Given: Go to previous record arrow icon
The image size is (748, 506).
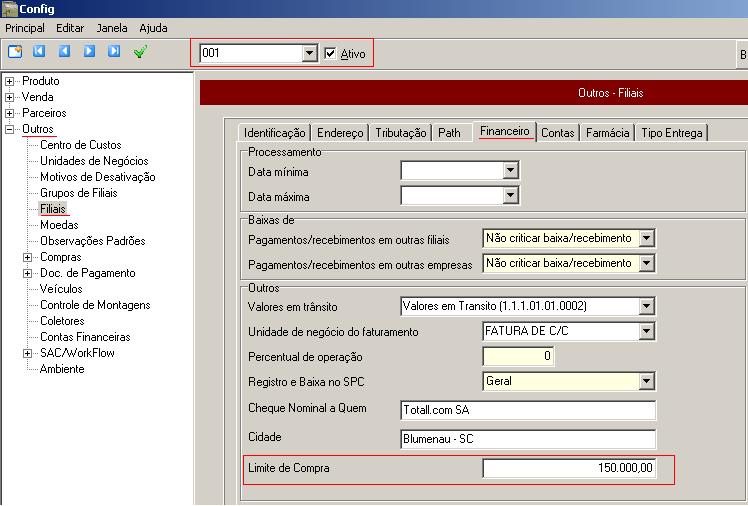Looking at the screenshot, I should (x=64, y=52).
